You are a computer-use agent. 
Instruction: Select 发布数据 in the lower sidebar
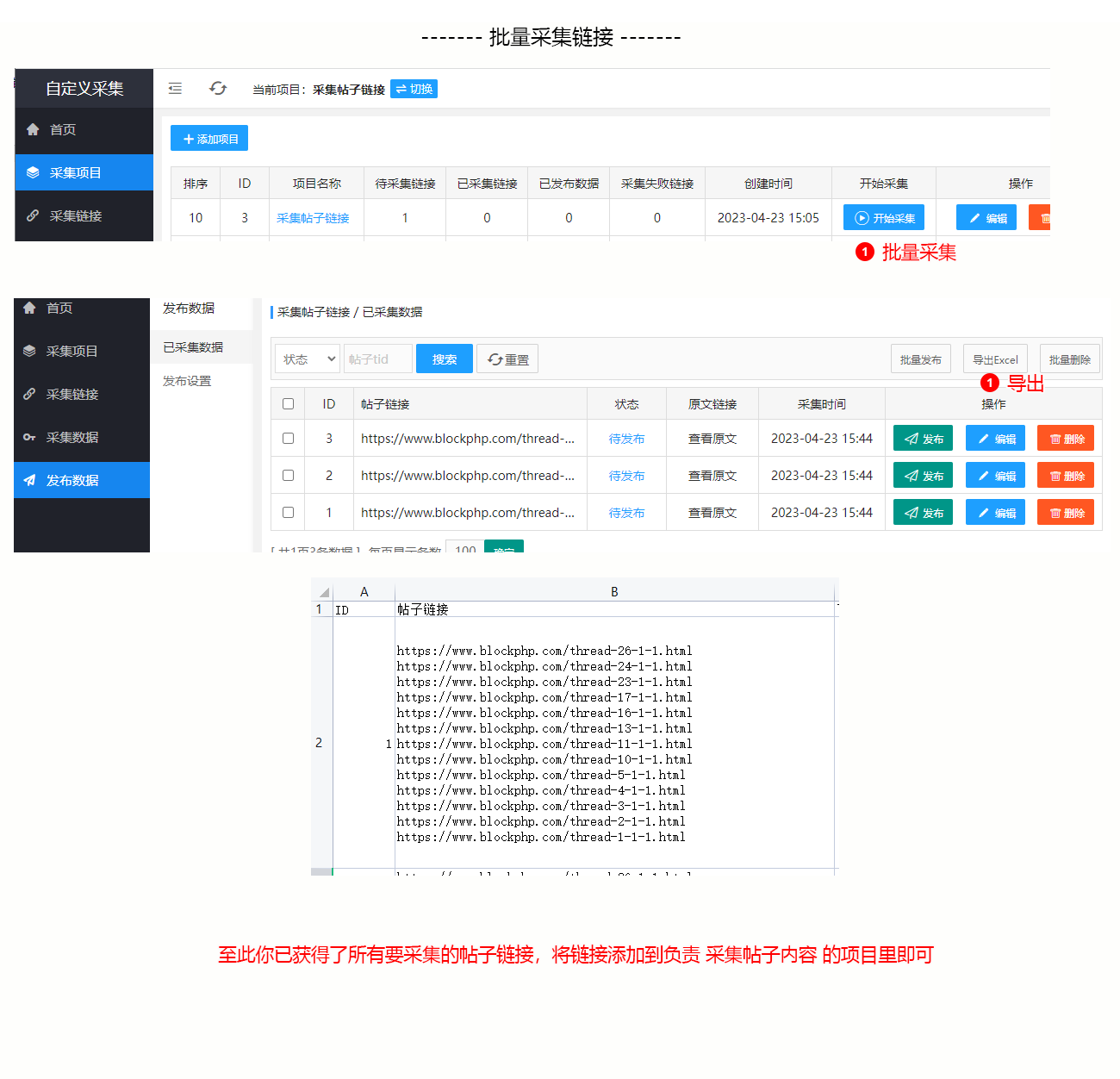[x=82, y=480]
